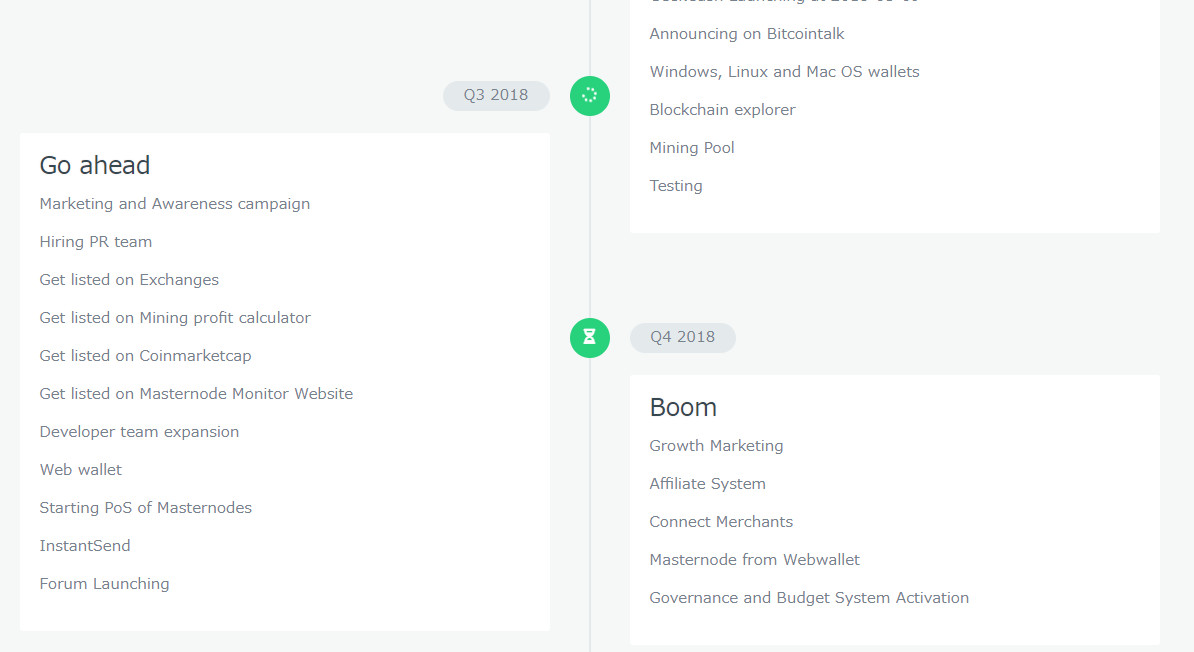The height and width of the screenshot is (652, 1194).
Task: Click the Boom heading
Action: click(x=683, y=408)
